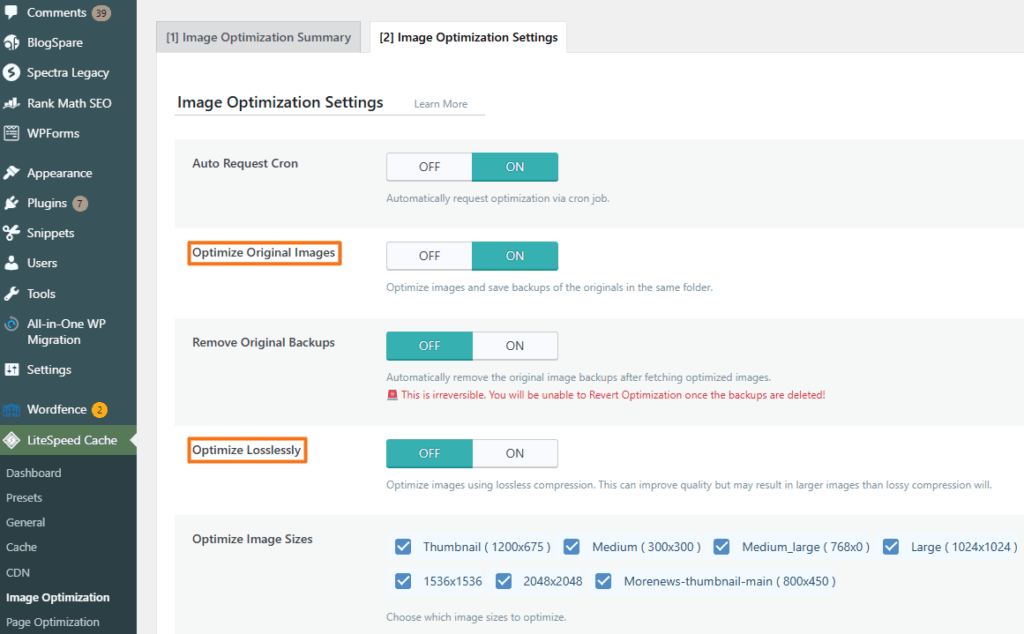Open All-in-One WP Migration menu label
Image resolution: width=1024 pixels, height=634 pixels.
click(66, 332)
